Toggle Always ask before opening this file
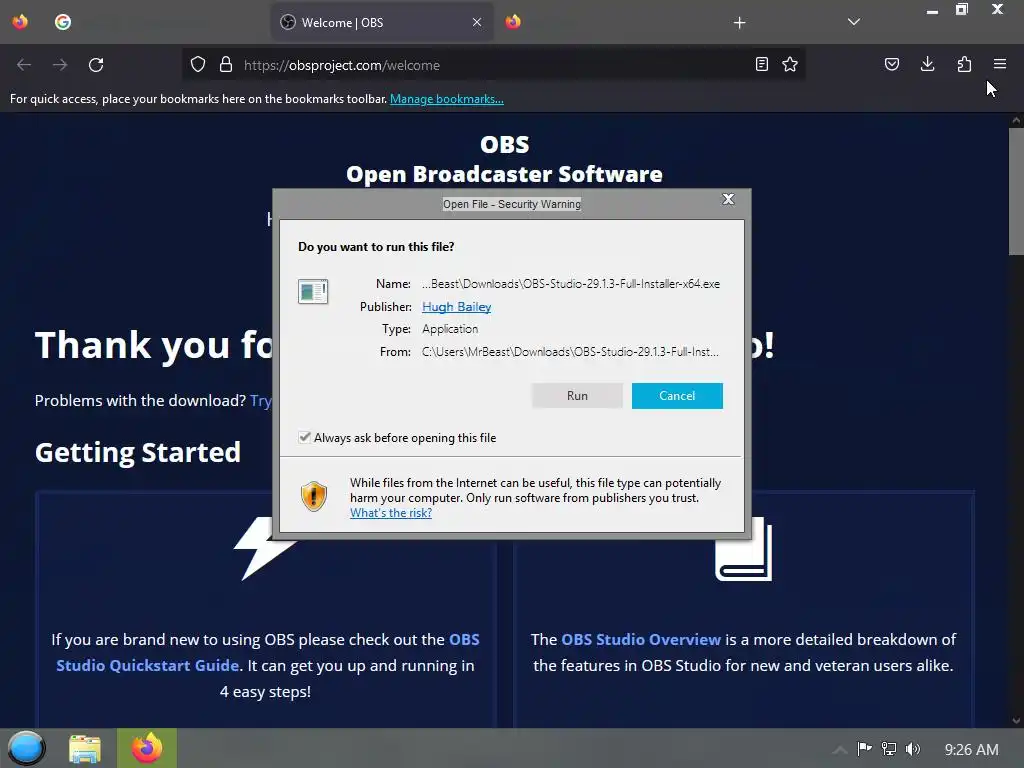Screen dimensions: 1024x768 pyautogui.click(x=304, y=438)
